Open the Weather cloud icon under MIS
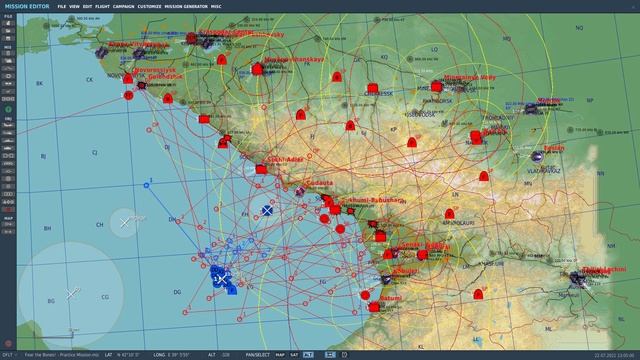 coord(8,61)
